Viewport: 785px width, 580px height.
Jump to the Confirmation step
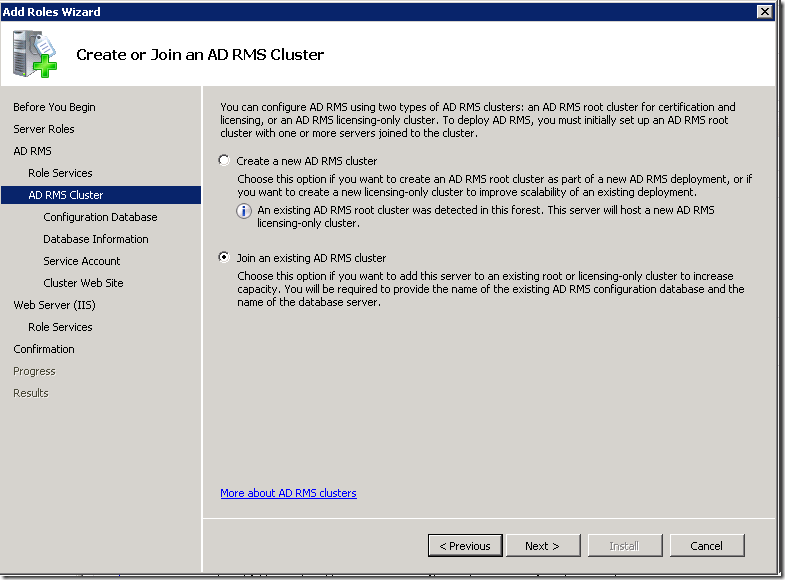click(44, 349)
